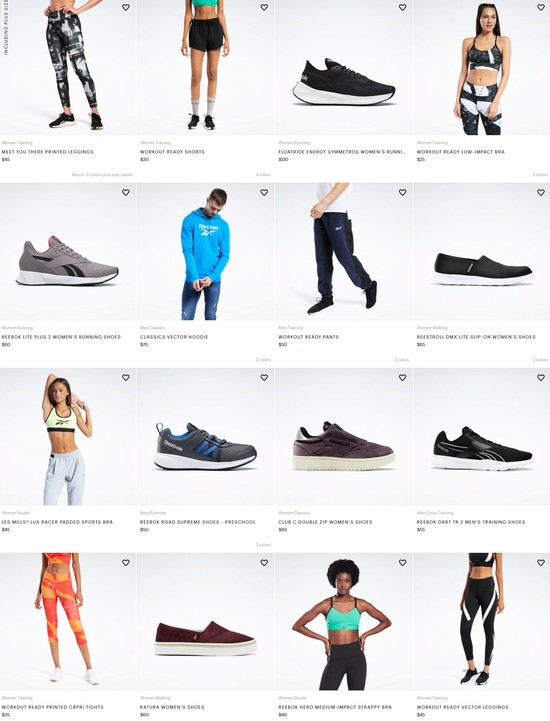View the blue Classics Vector Hoodie image
The height and width of the screenshot is (721, 550).
pyautogui.click(x=206, y=252)
